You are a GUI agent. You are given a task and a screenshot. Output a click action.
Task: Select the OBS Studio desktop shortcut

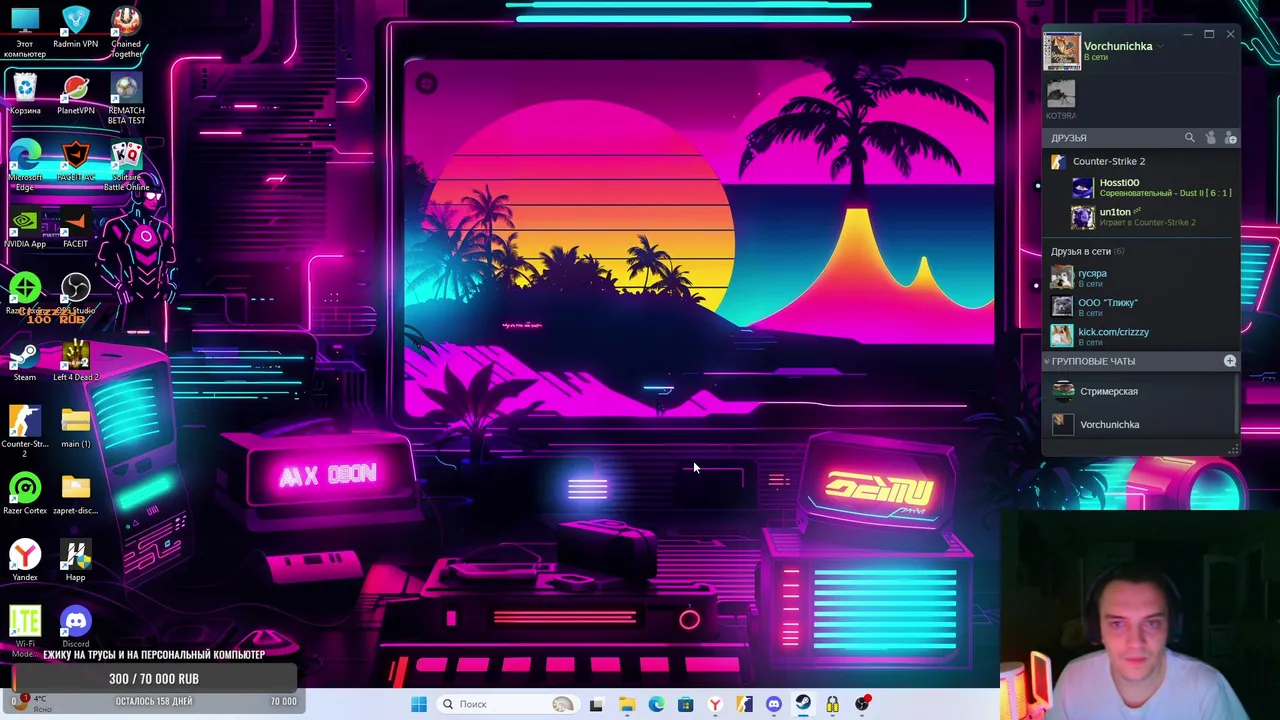click(x=75, y=295)
